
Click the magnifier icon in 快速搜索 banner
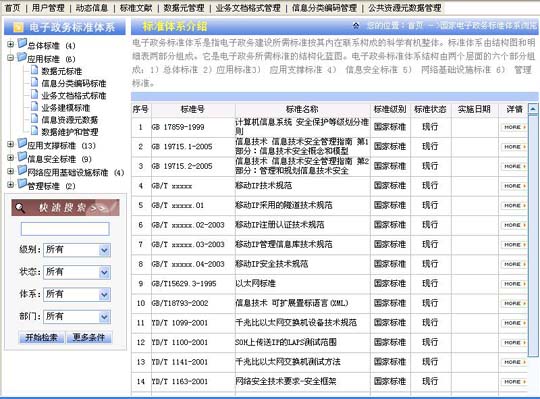pyautogui.click(x=20, y=208)
